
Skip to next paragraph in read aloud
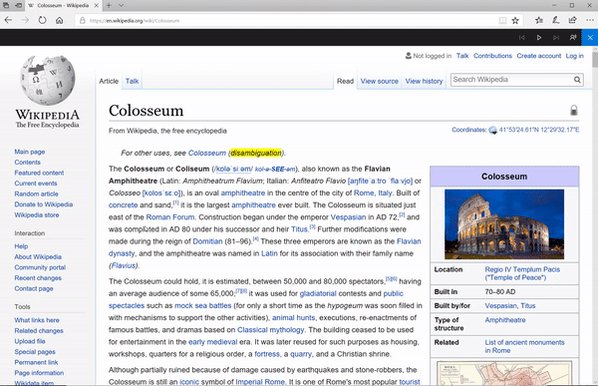point(556,37)
